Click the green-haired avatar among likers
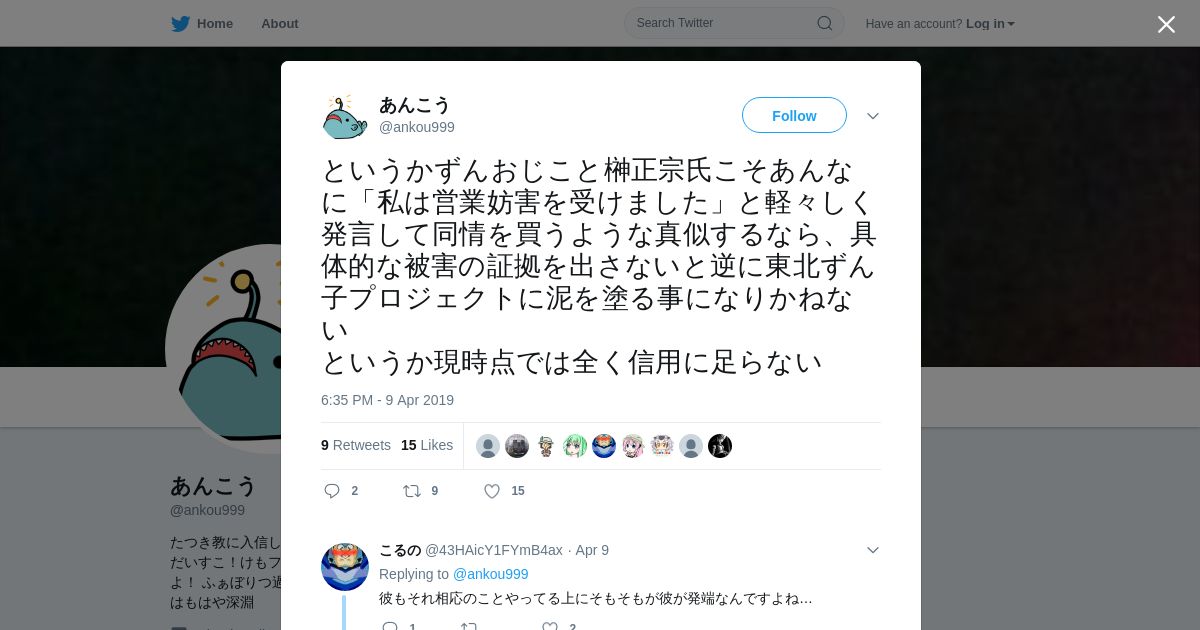1200x630 pixels. click(575, 446)
